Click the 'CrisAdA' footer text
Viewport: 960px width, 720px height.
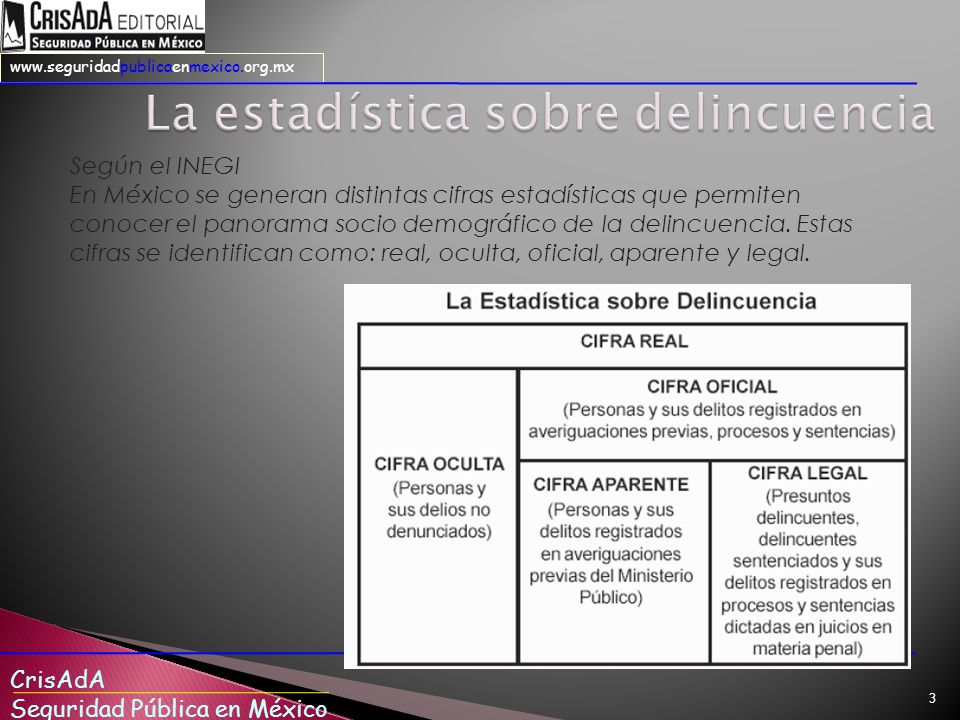[x=57, y=679]
